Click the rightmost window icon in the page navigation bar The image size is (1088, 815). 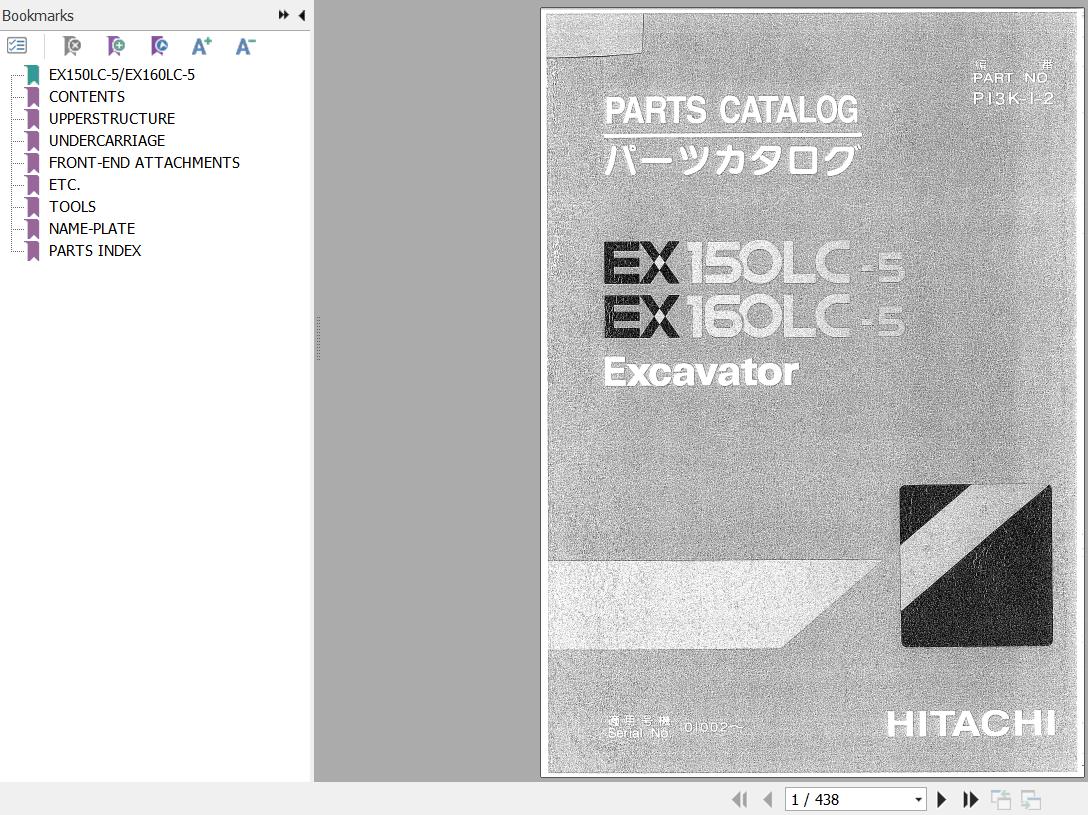(x=1031, y=800)
